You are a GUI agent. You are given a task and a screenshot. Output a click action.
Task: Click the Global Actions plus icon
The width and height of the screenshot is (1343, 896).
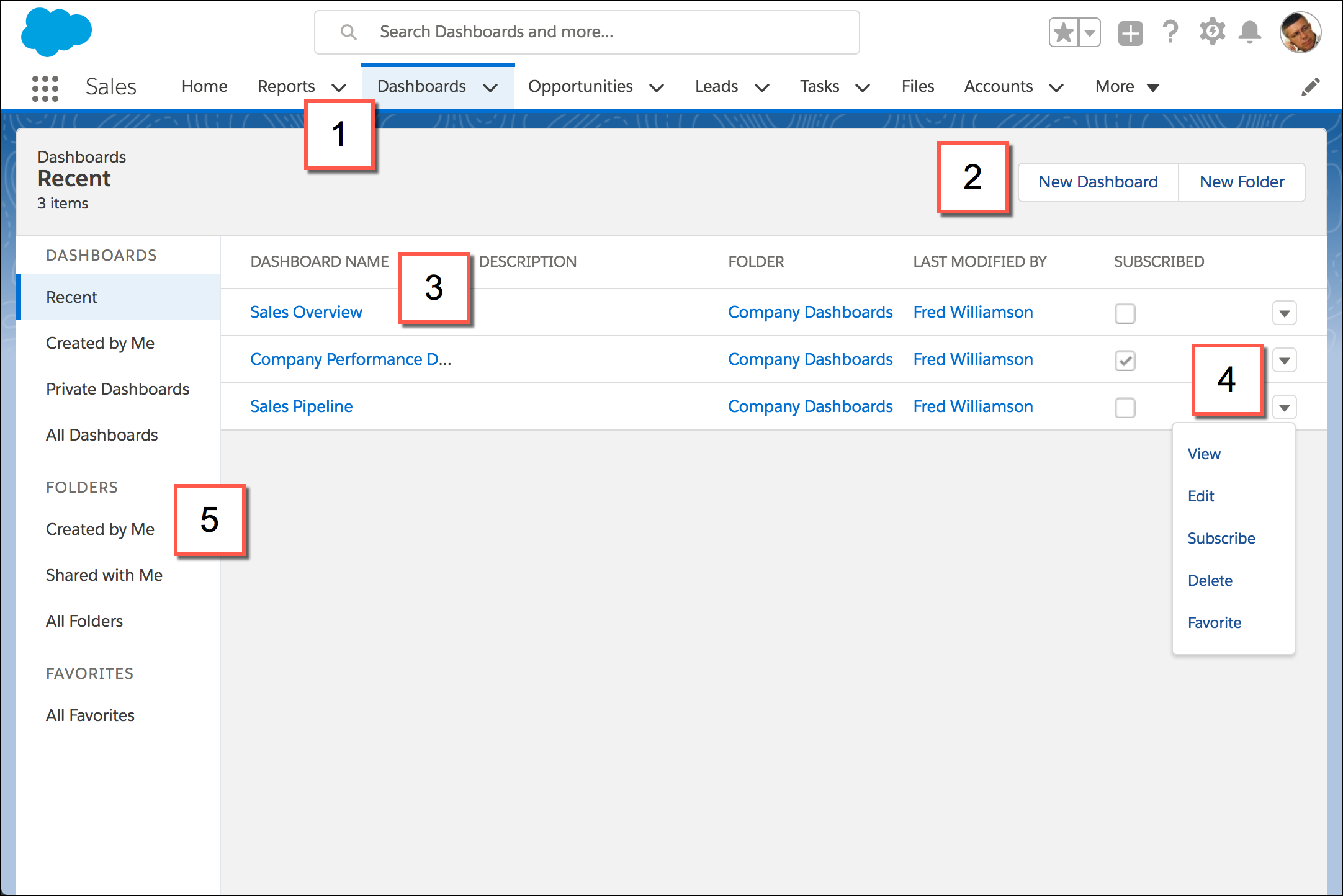(1130, 33)
